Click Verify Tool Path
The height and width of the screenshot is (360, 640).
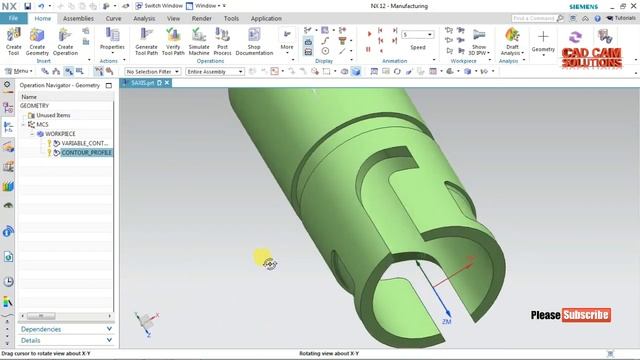(x=173, y=41)
